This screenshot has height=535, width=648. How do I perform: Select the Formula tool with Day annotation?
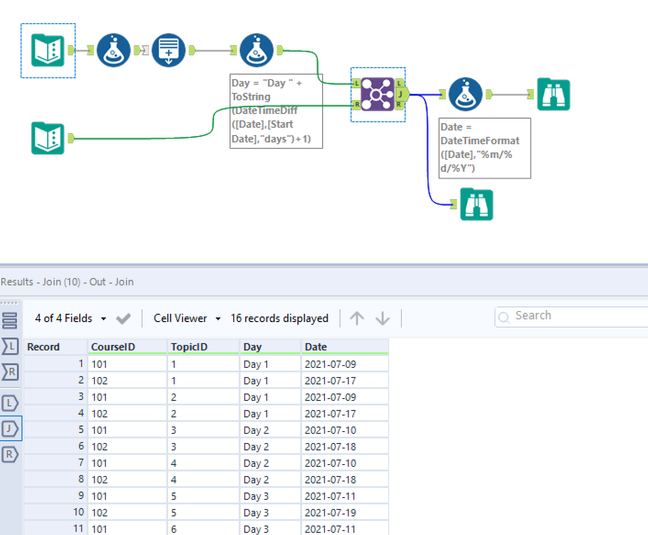coord(257,50)
